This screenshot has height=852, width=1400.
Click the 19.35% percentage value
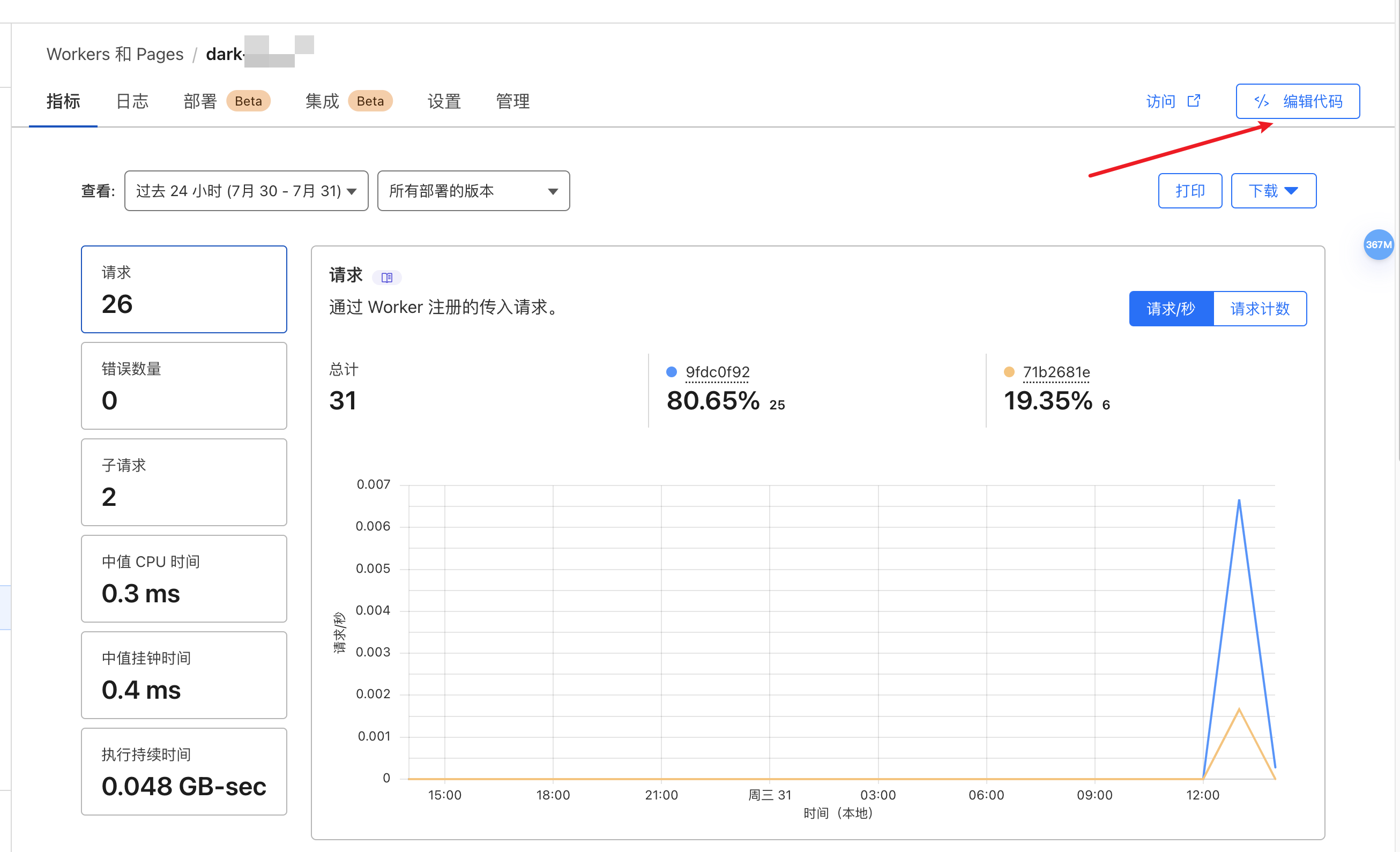coord(1048,400)
